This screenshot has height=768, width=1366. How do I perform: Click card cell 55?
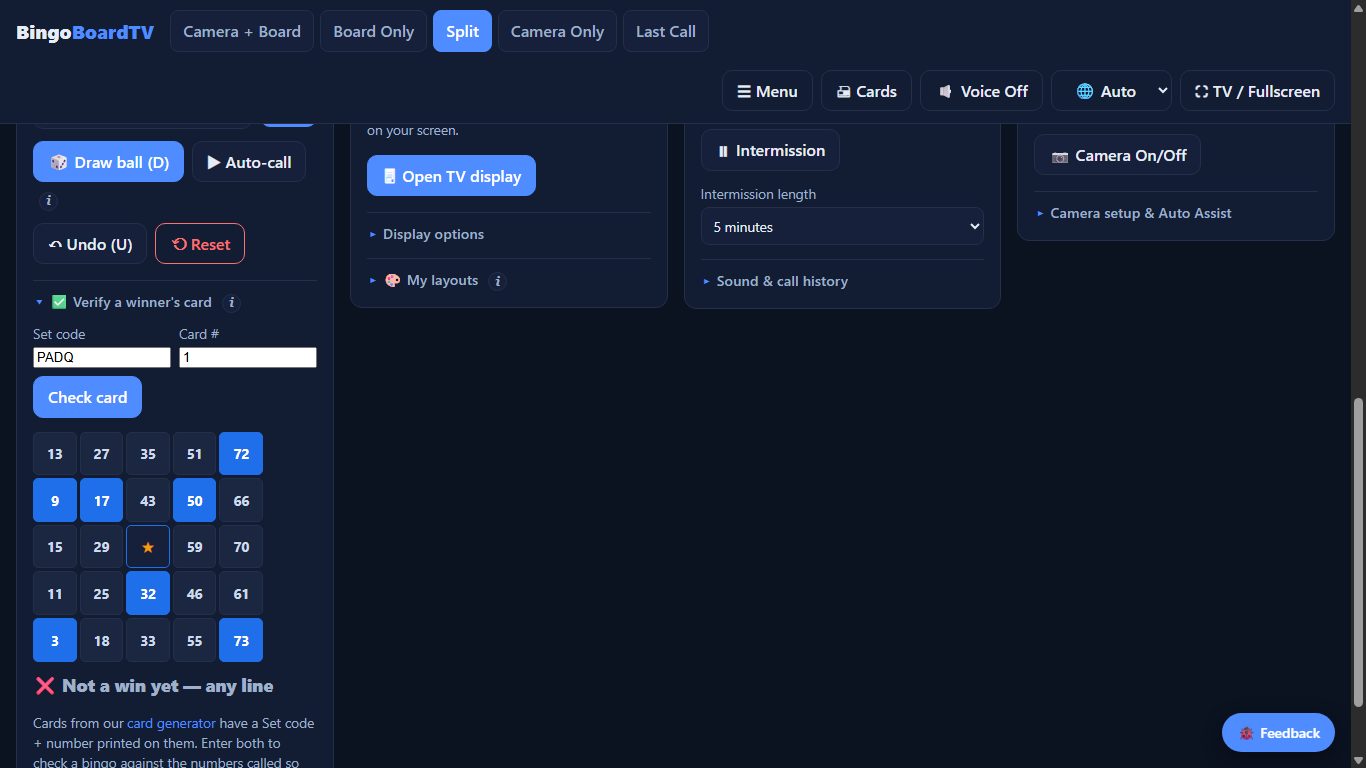[194, 640]
